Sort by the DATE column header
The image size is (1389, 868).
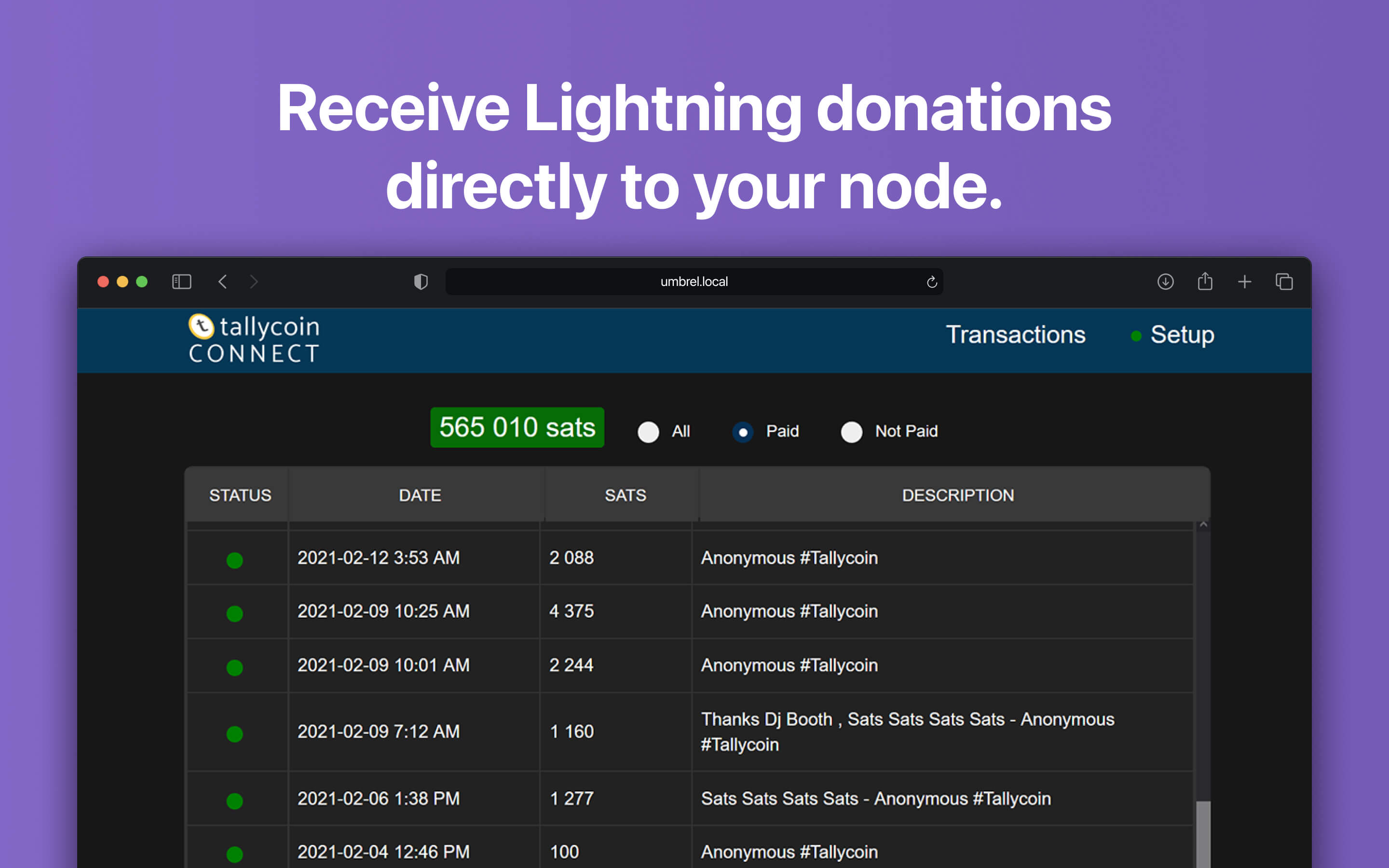[420, 495]
